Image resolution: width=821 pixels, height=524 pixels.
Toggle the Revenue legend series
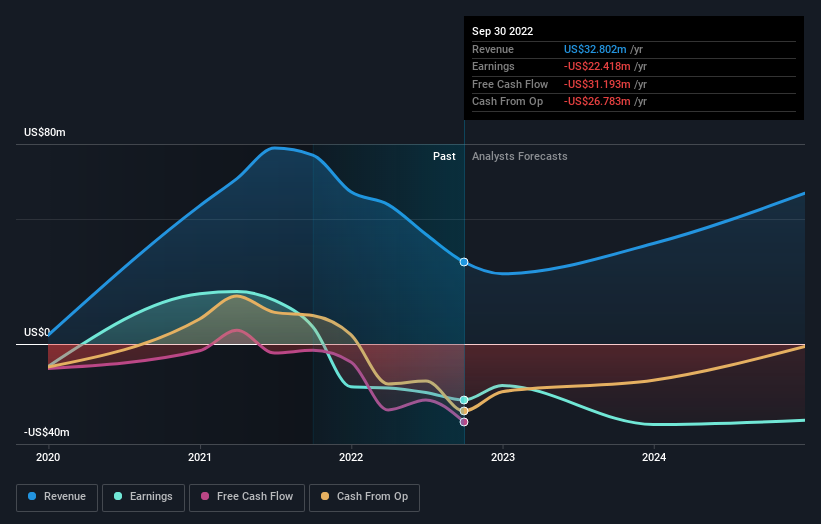[57, 497]
